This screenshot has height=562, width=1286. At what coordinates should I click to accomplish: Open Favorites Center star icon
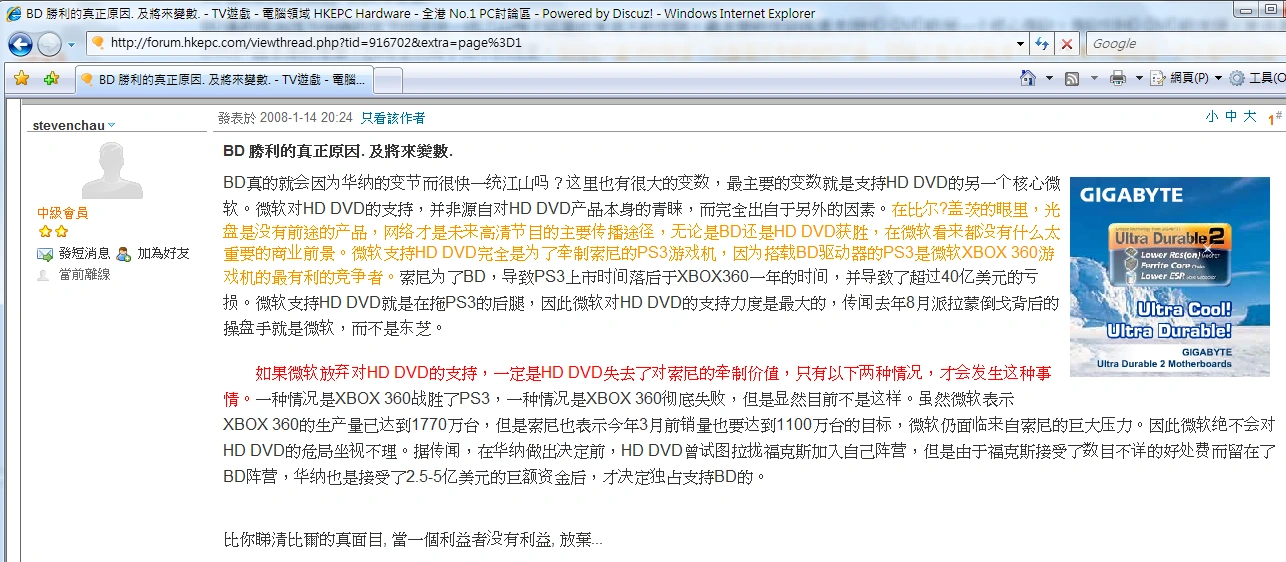[21, 78]
